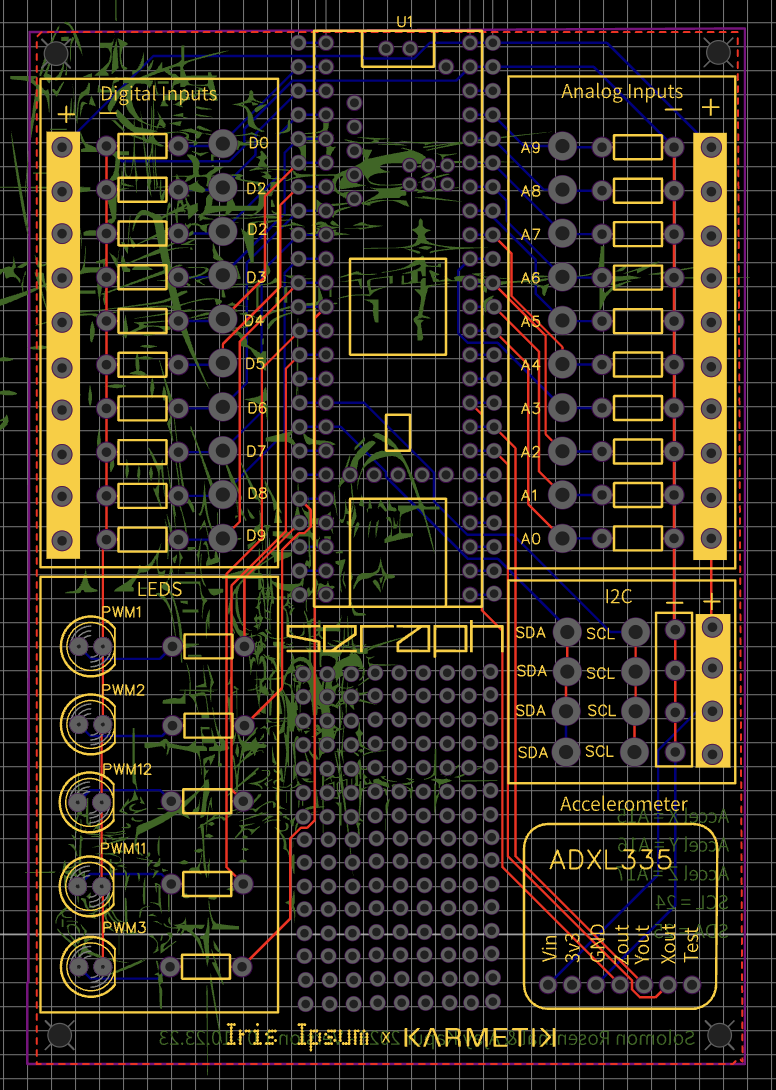Select the 'A8' analog label

(x=531, y=191)
